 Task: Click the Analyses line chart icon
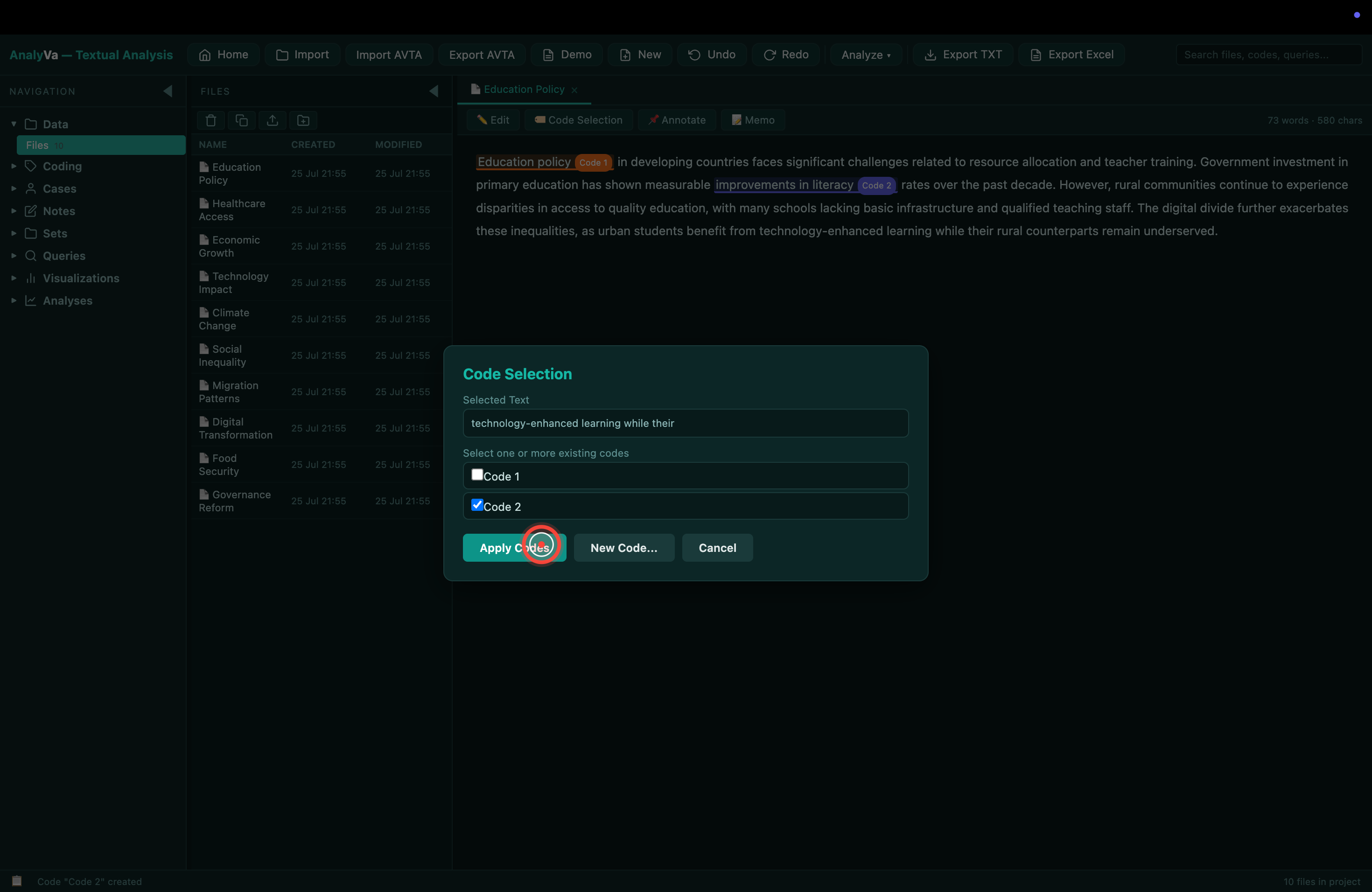[31, 301]
